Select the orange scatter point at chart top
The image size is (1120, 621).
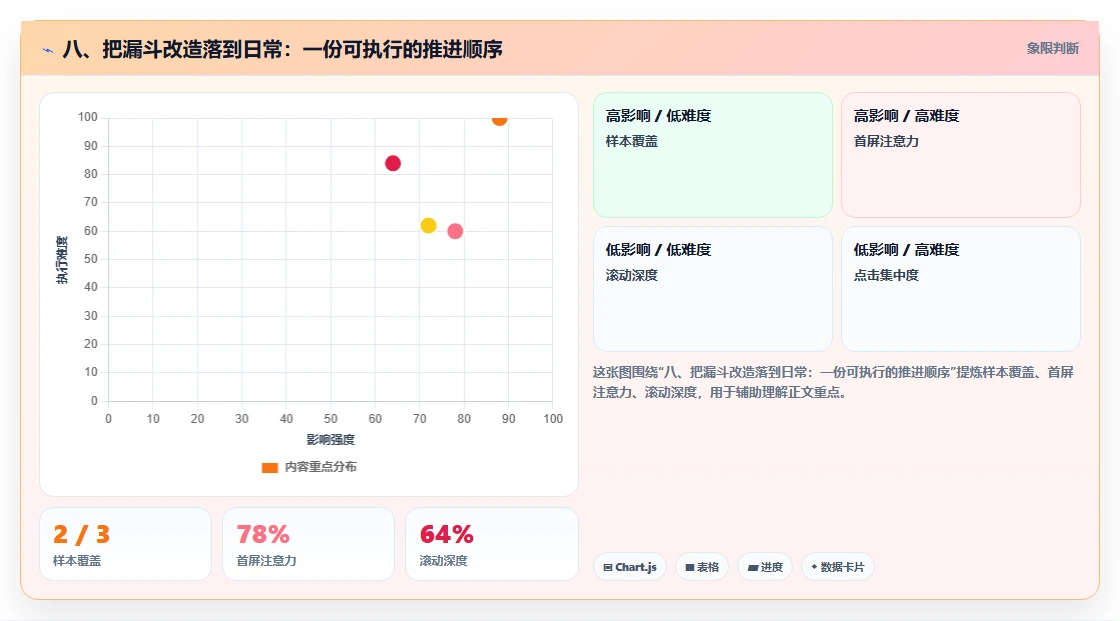click(499, 119)
